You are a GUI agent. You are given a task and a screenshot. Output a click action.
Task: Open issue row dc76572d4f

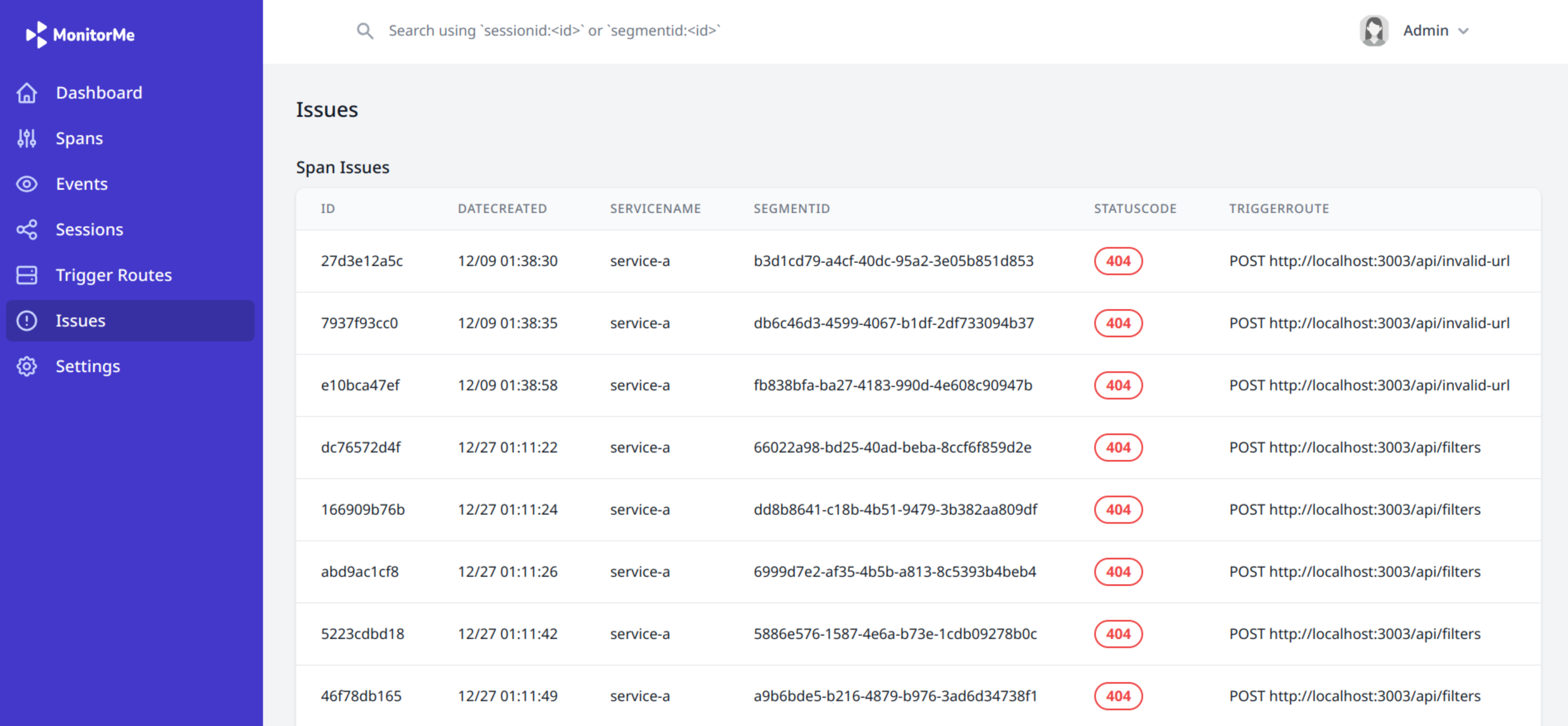(361, 448)
